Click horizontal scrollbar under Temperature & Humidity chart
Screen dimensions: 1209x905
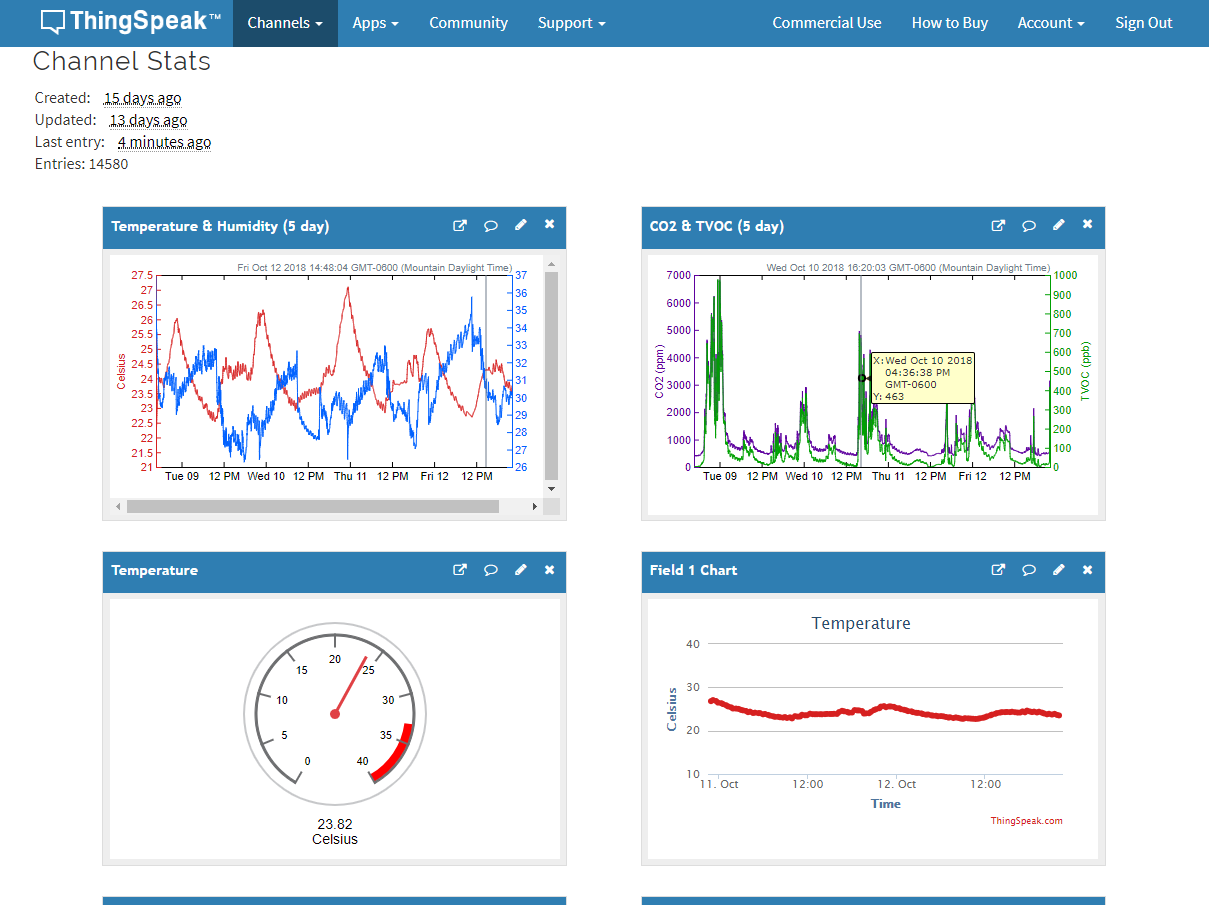pyautogui.click(x=312, y=507)
